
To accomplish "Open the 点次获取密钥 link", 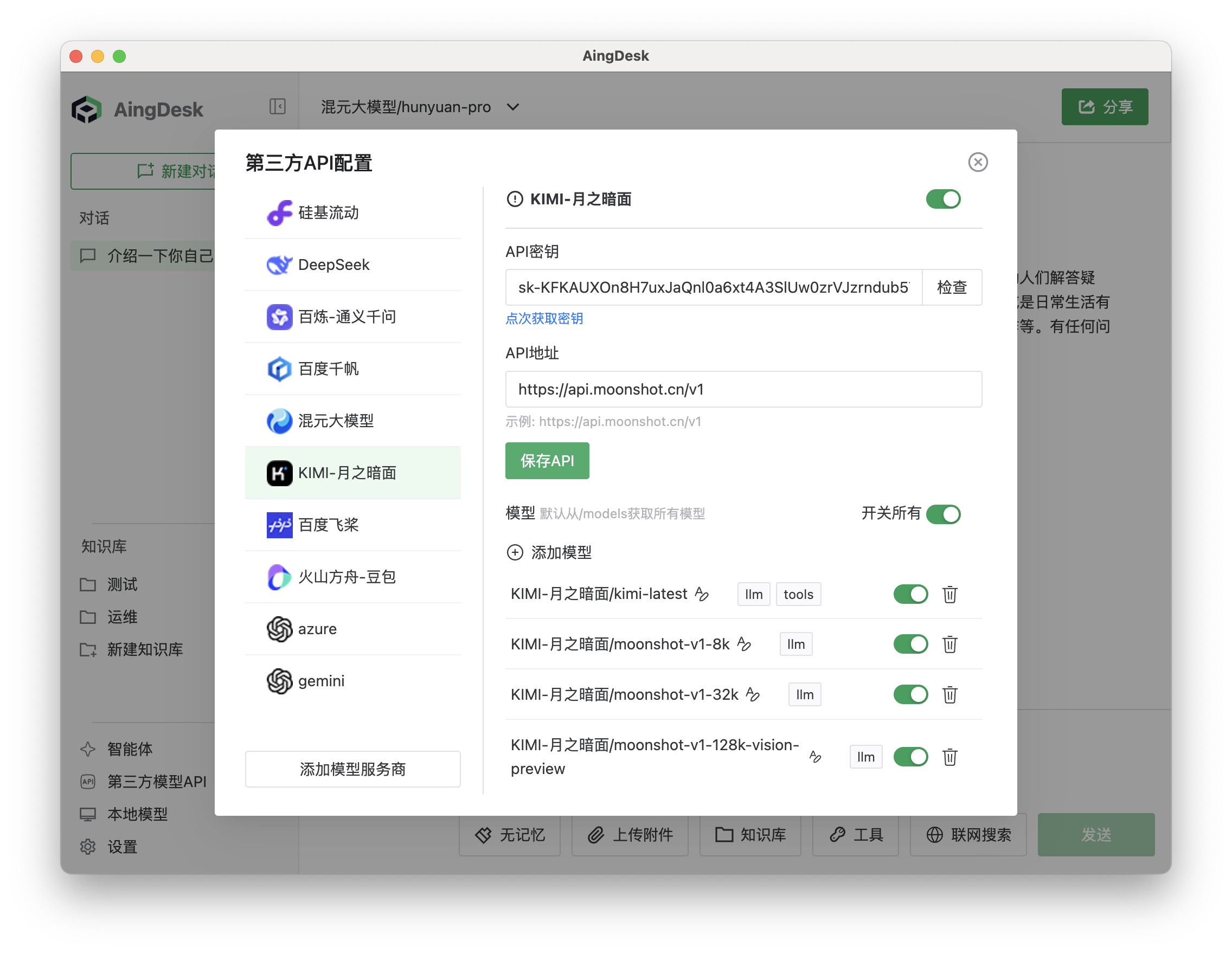I will coord(544,319).
